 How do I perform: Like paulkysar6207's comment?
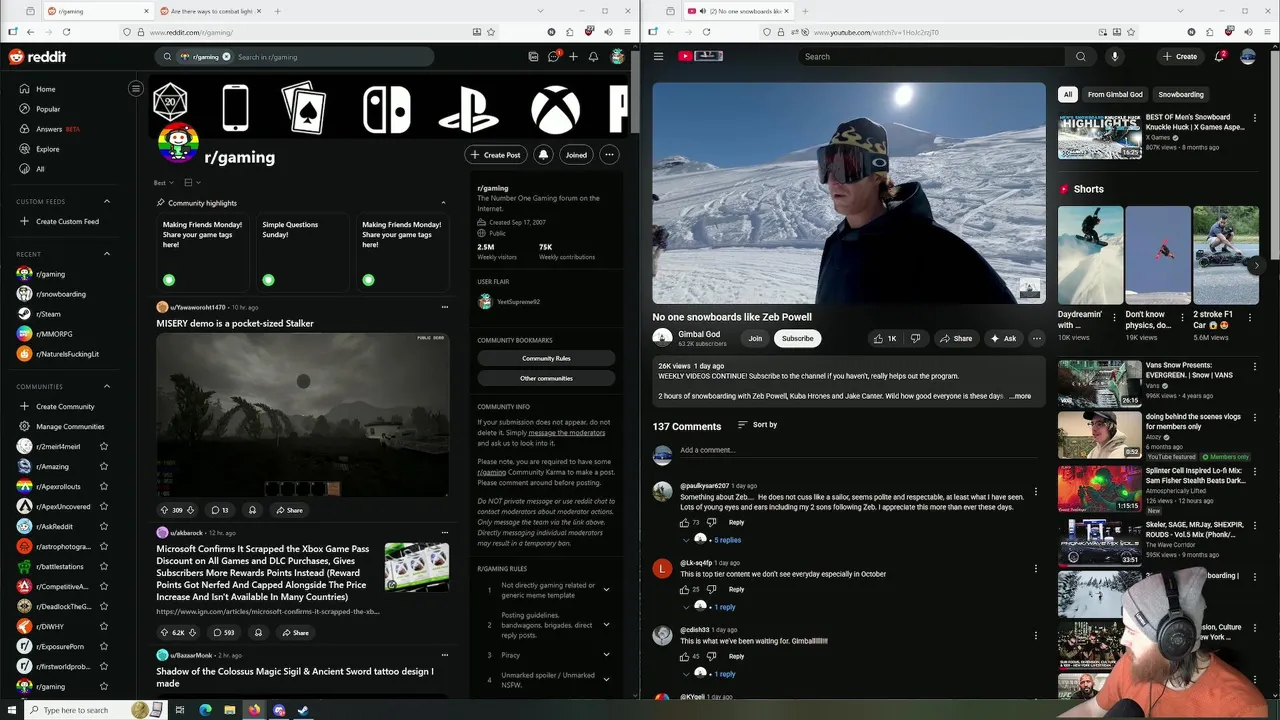[x=685, y=522]
